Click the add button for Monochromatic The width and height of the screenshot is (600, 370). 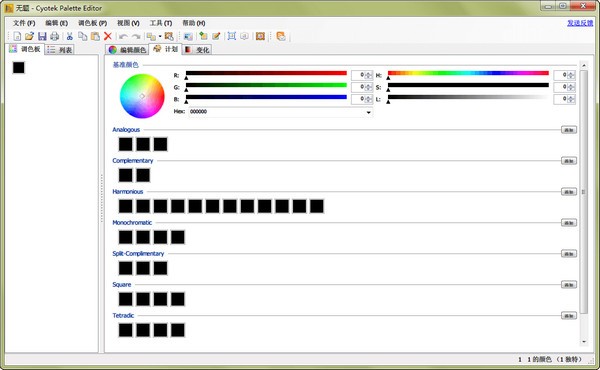tap(569, 223)
